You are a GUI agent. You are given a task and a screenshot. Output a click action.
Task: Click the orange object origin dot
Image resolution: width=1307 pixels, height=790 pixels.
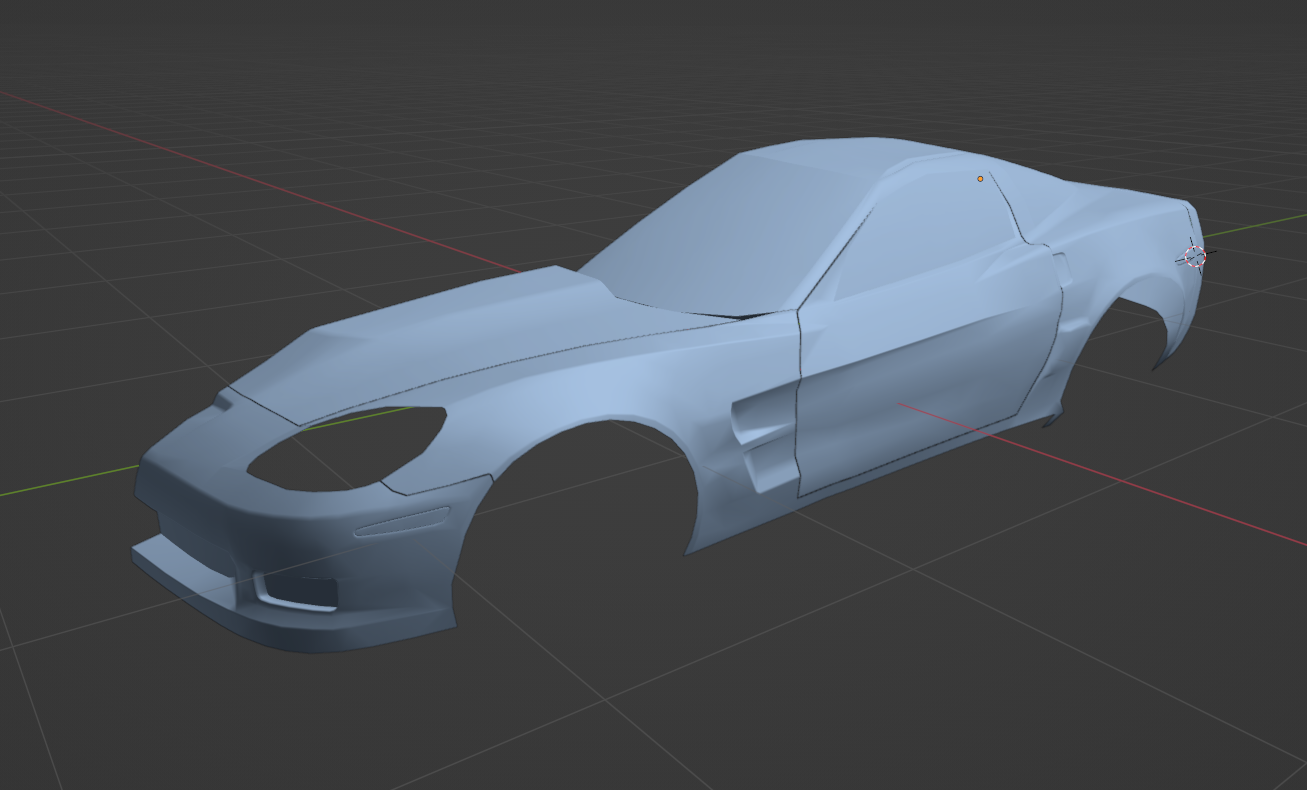point(980,179)
